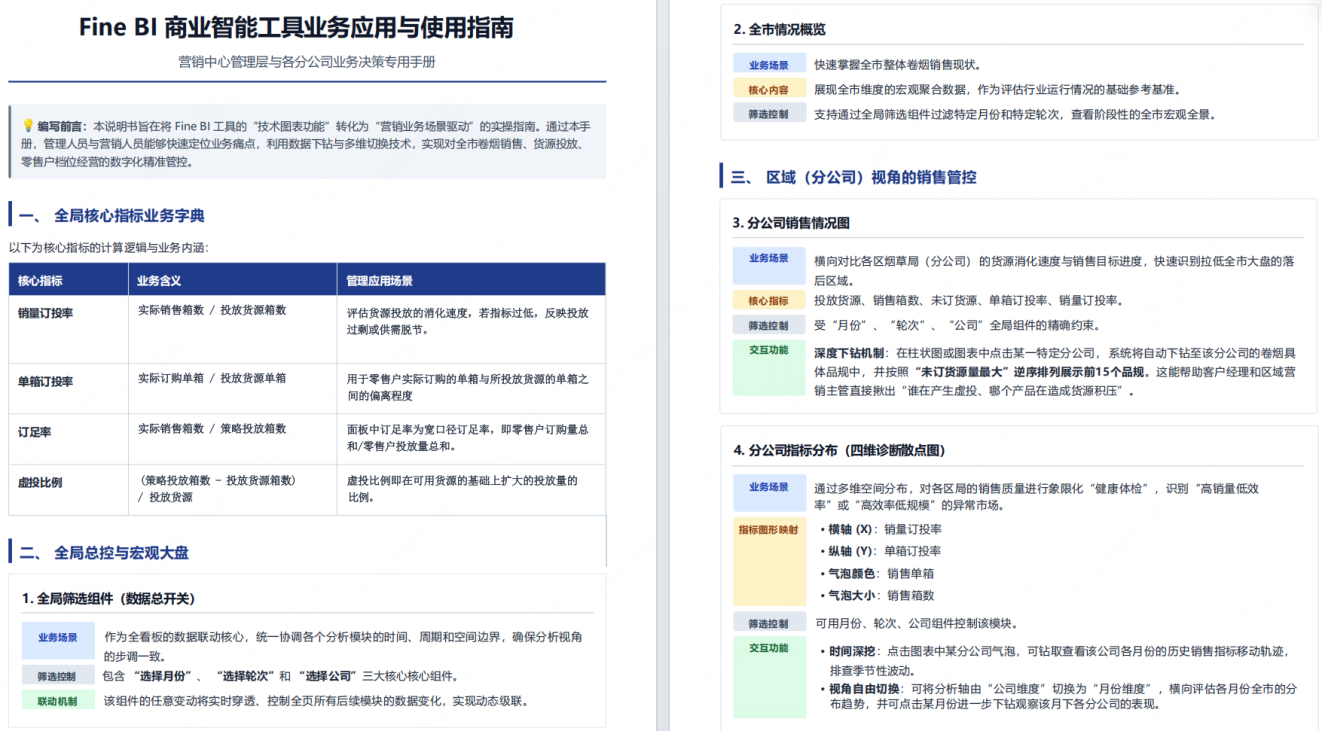Click the 业务含义 table column header
Image resolution: width=1322 pixels, height=731 pixels.
[159, 281]
